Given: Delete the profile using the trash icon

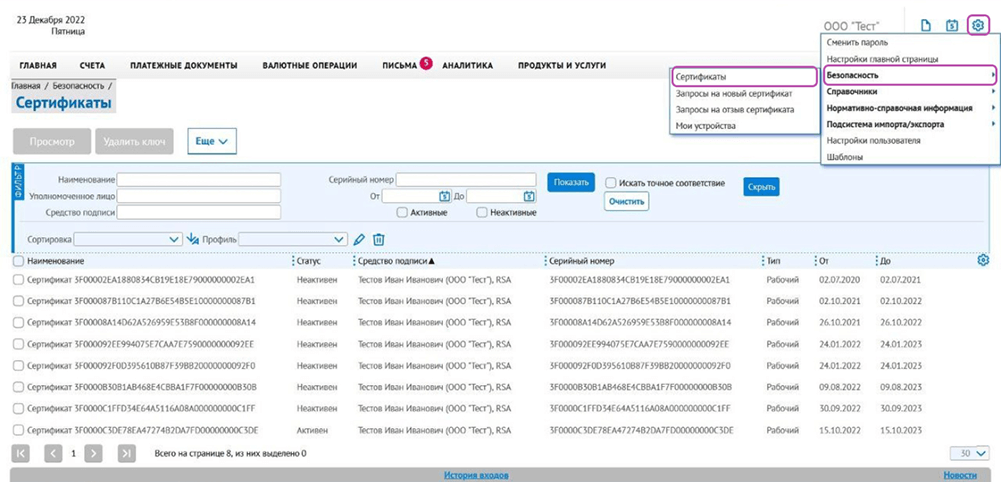Looking at the screenshot, I should [379, 239].
